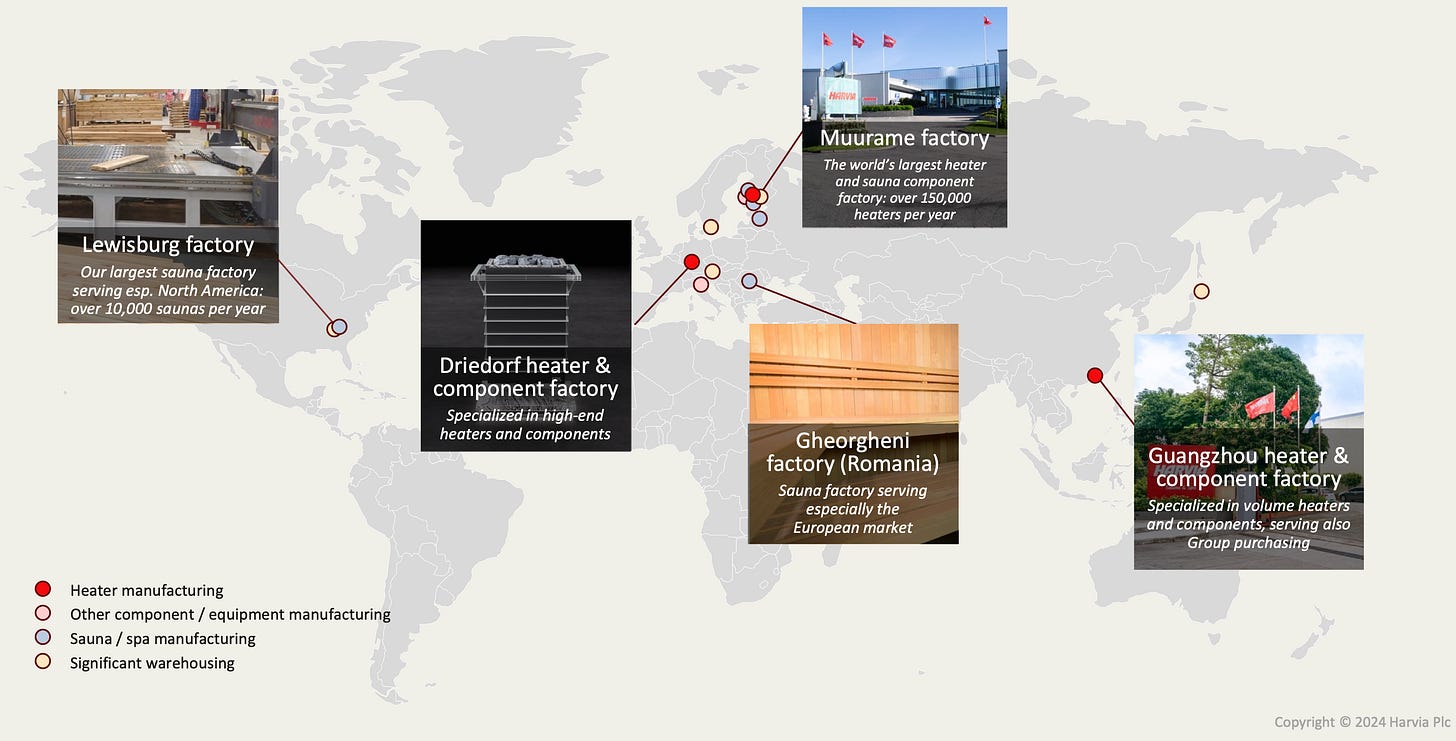Click the 'Heater manufacturing' legend label
The height and width of the screenshot is (741, 1456).
(147, 590)
